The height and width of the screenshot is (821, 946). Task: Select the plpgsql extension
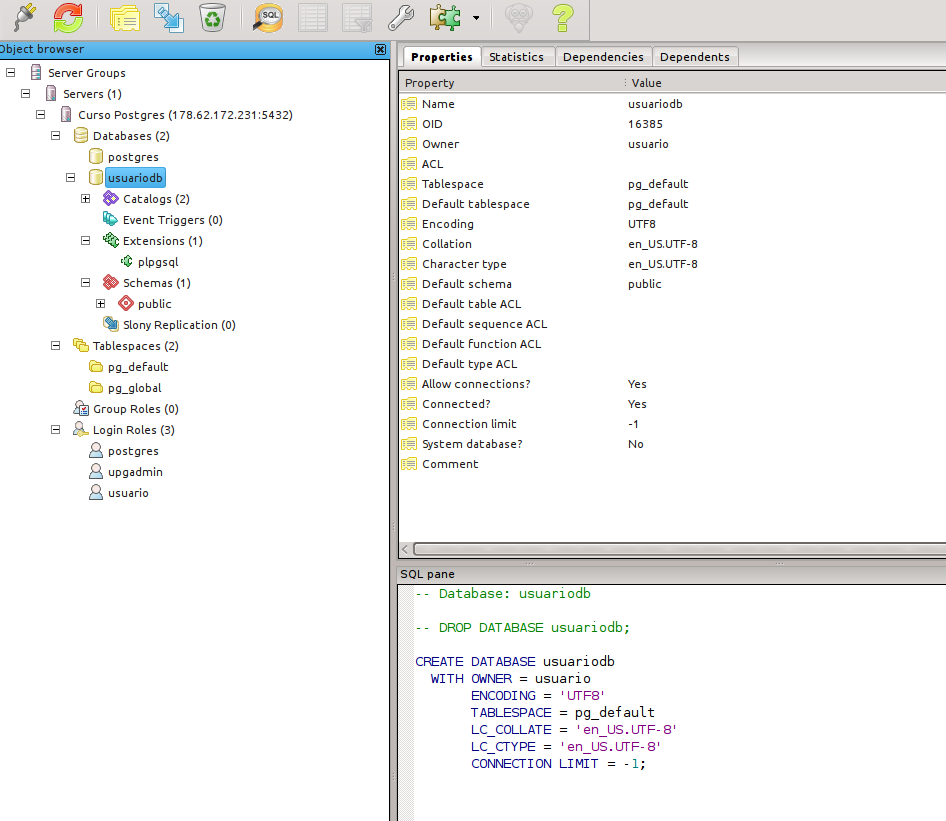tap(156, 261)
